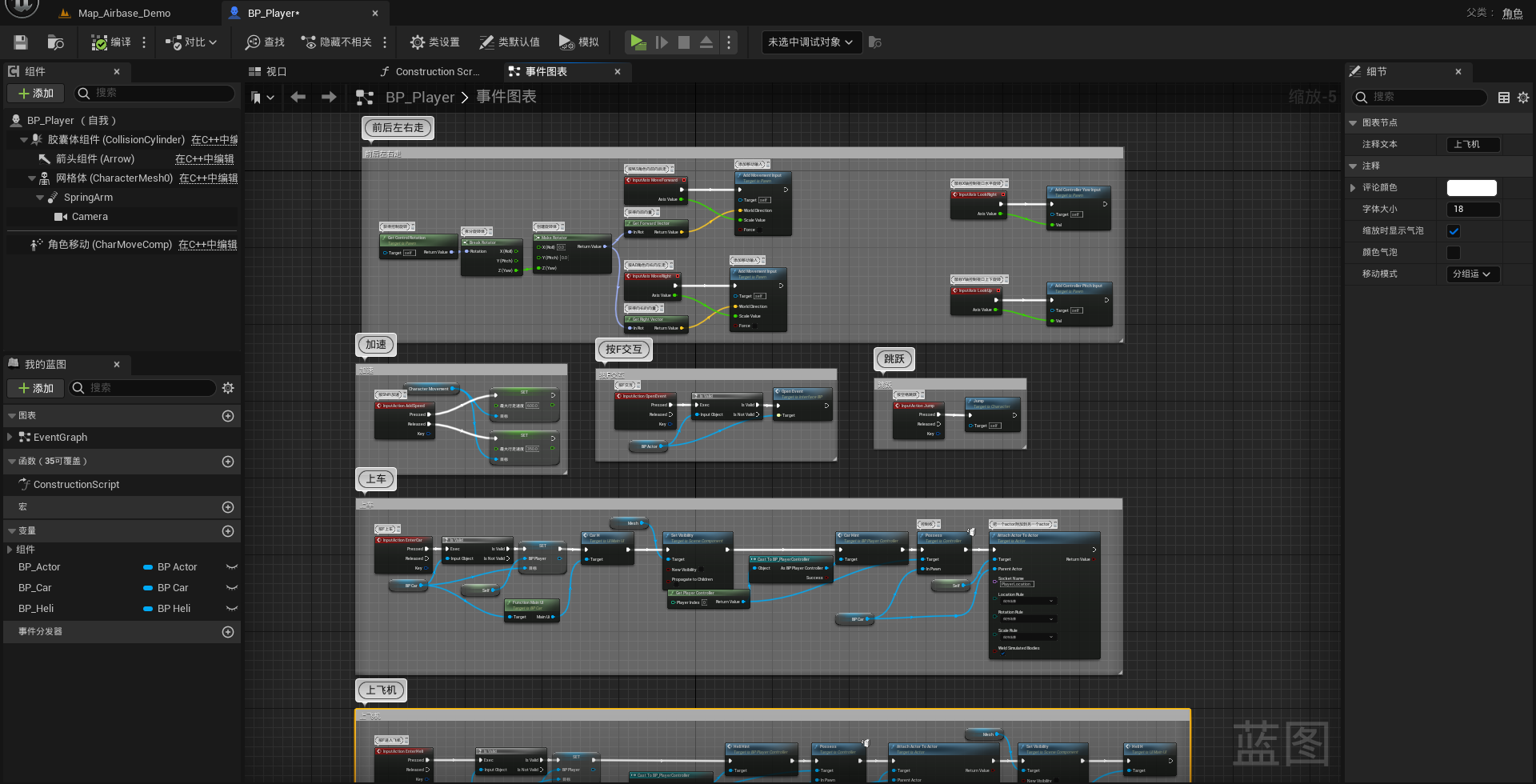Open compile options three-dot menu
Viewport: 1536px width, 784px height.
[144, 42]
